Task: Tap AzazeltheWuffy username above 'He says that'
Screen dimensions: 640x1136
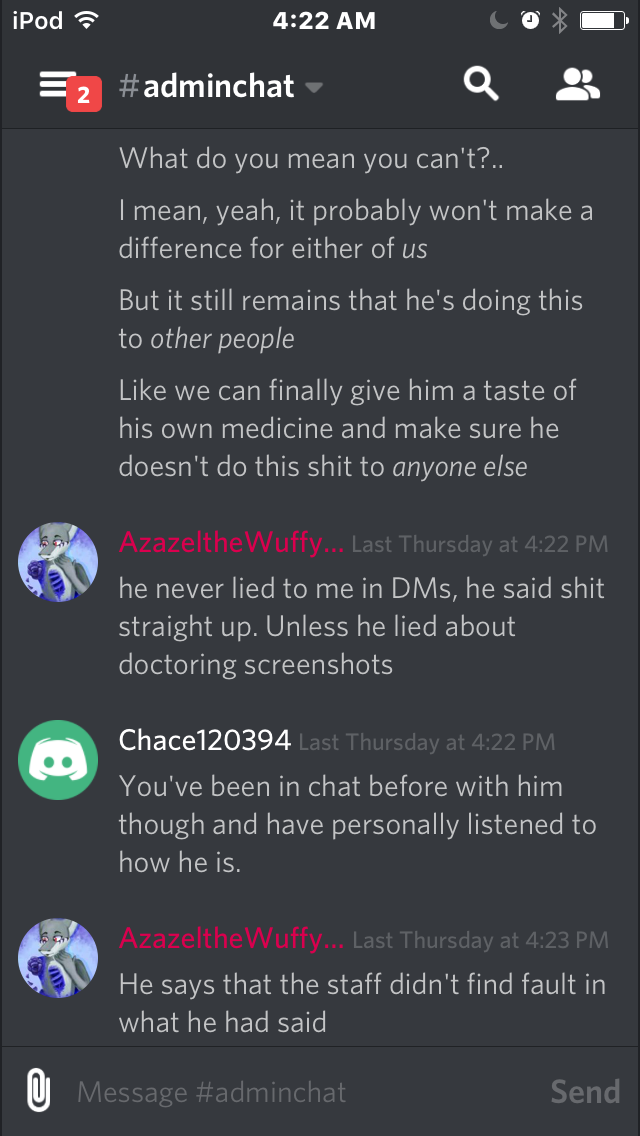Action: 231,938
